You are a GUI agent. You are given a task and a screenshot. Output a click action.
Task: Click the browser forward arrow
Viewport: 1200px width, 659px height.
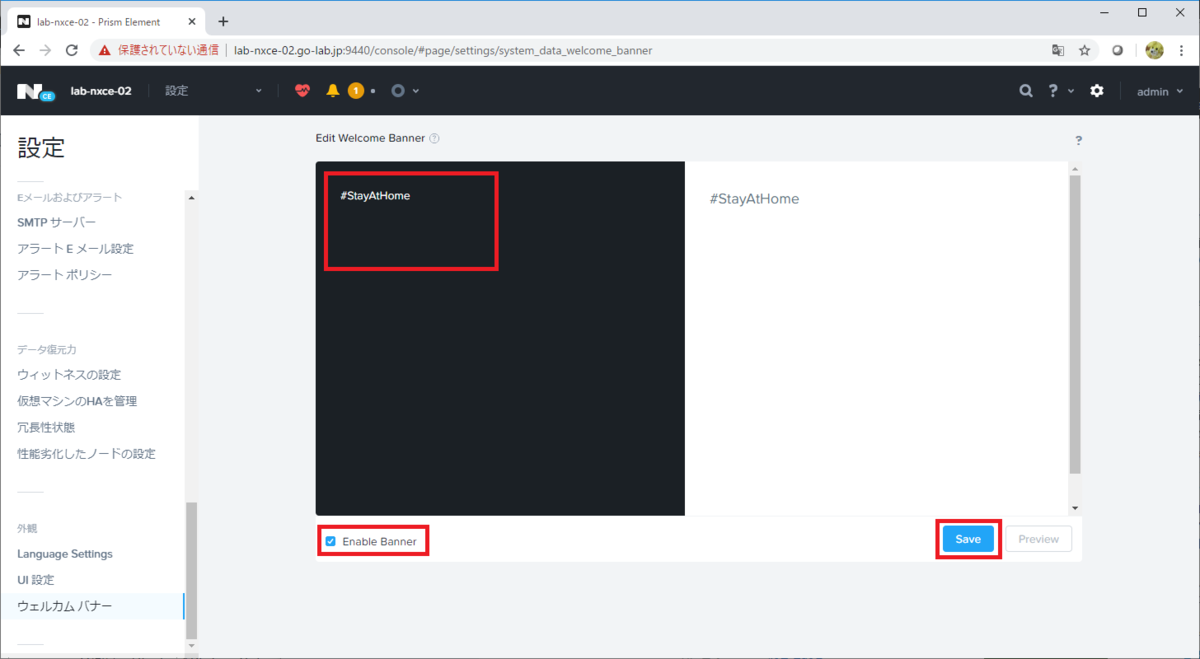[45, 50]
